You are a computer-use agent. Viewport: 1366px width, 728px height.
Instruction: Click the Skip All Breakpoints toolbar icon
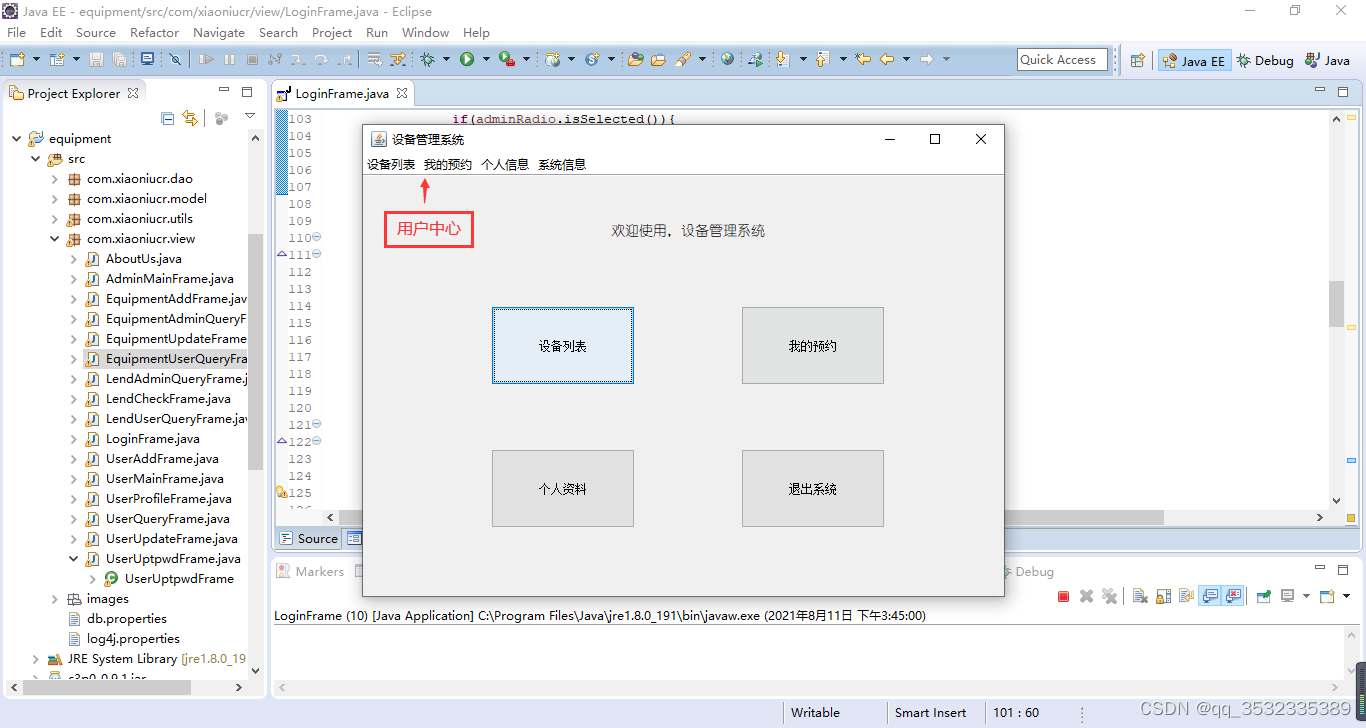click(x=175, y=59)
